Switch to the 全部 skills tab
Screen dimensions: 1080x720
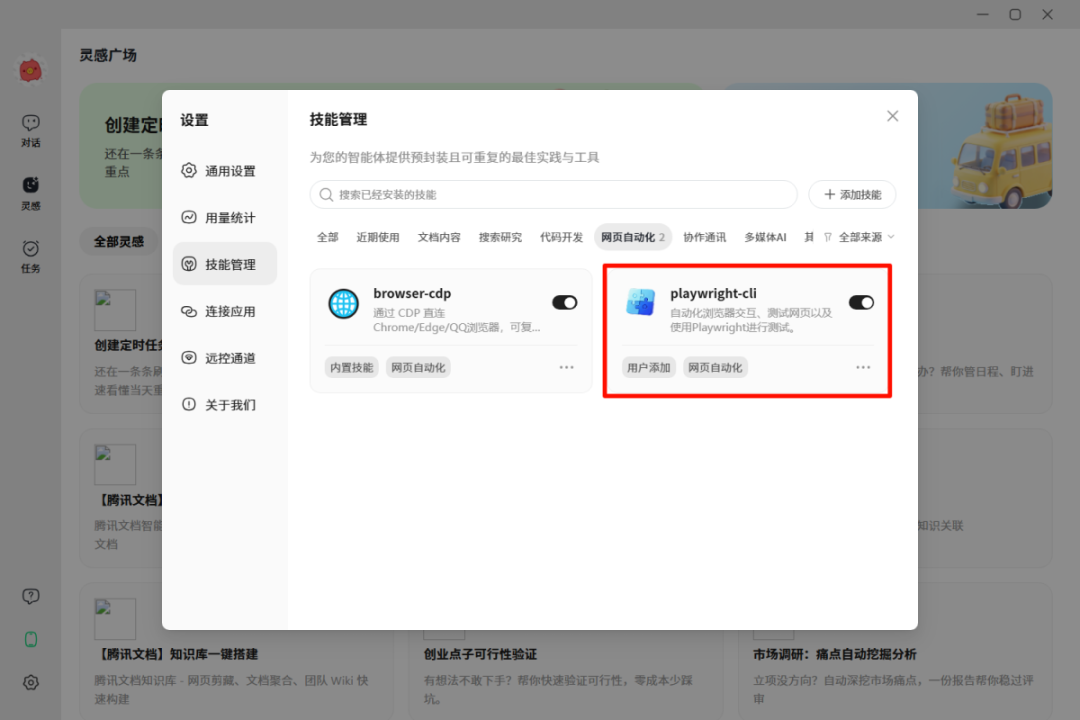pyautogui.click(x=327, y=237)
